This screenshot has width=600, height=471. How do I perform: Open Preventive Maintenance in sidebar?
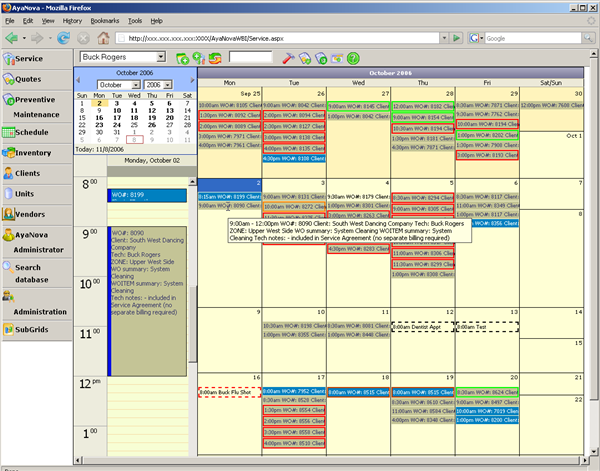click(37, 107)
